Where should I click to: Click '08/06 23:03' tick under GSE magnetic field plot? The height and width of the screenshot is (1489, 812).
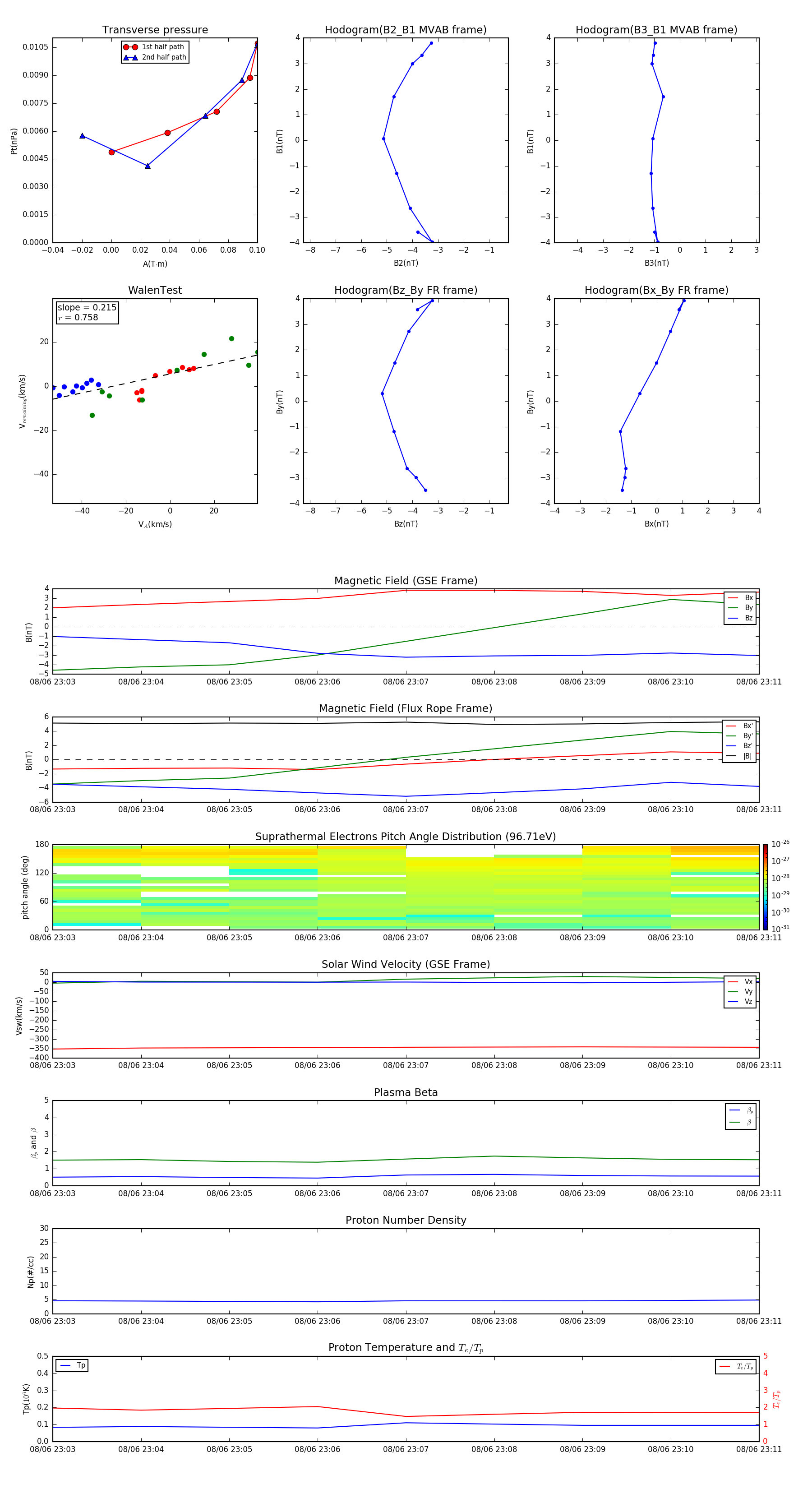click(x=53, y=682)
